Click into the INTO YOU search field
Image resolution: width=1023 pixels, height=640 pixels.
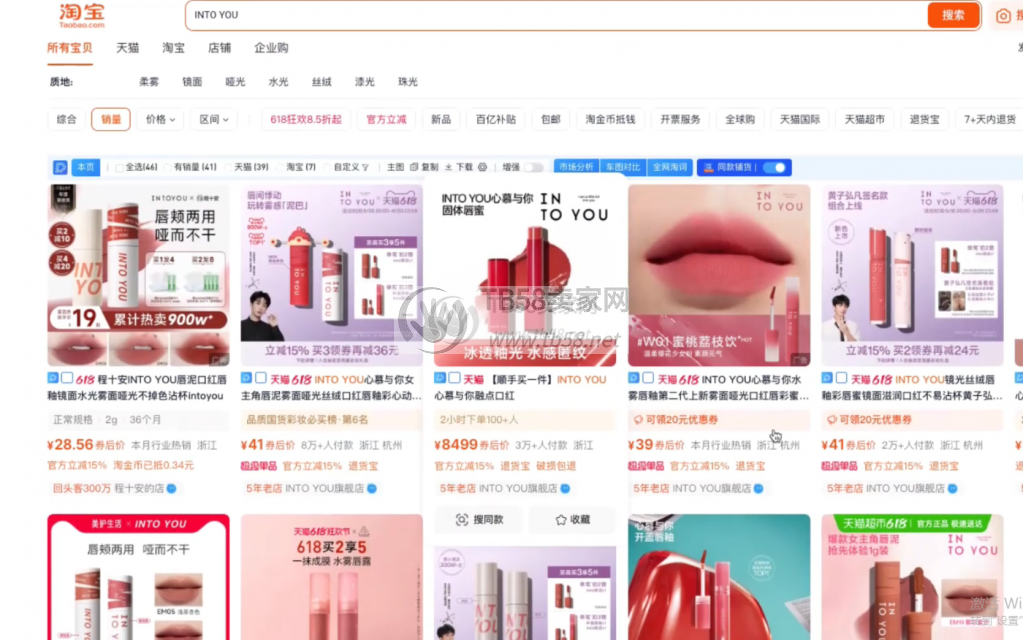(x=555, y=15)
